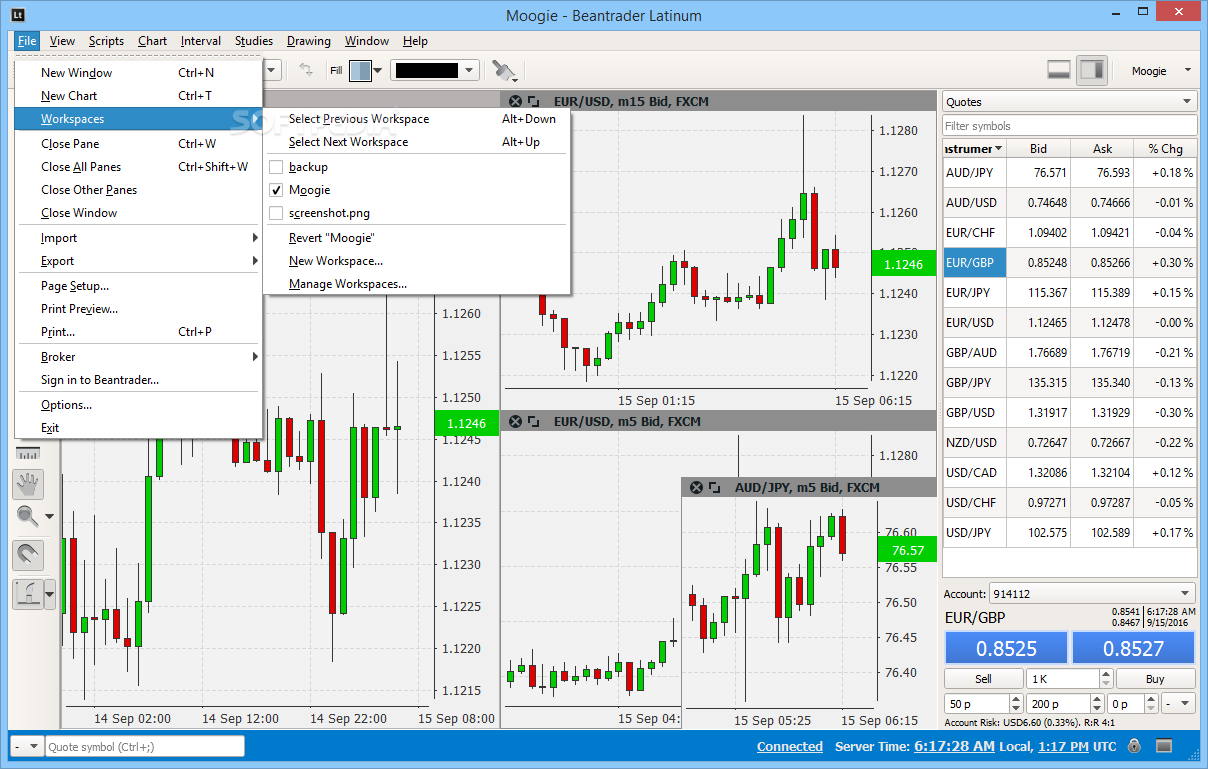1208x769 pixels.
Task: Increase the 1 K quantity stepper
Action: click(x=1105, y=674)
